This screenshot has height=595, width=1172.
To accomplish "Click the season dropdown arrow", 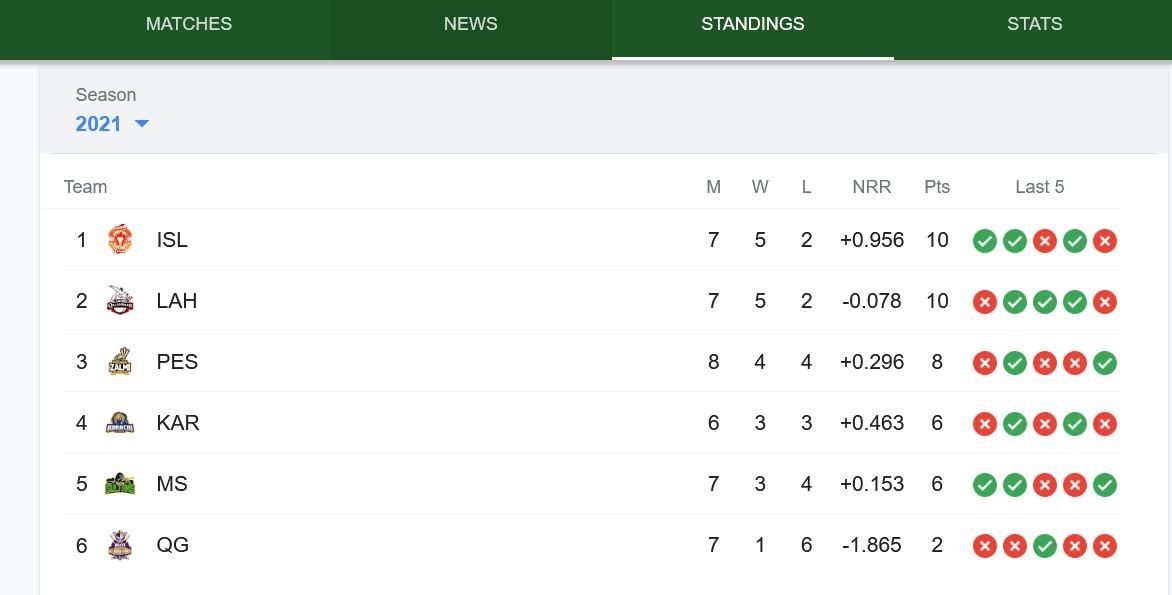I will point(142,124).
